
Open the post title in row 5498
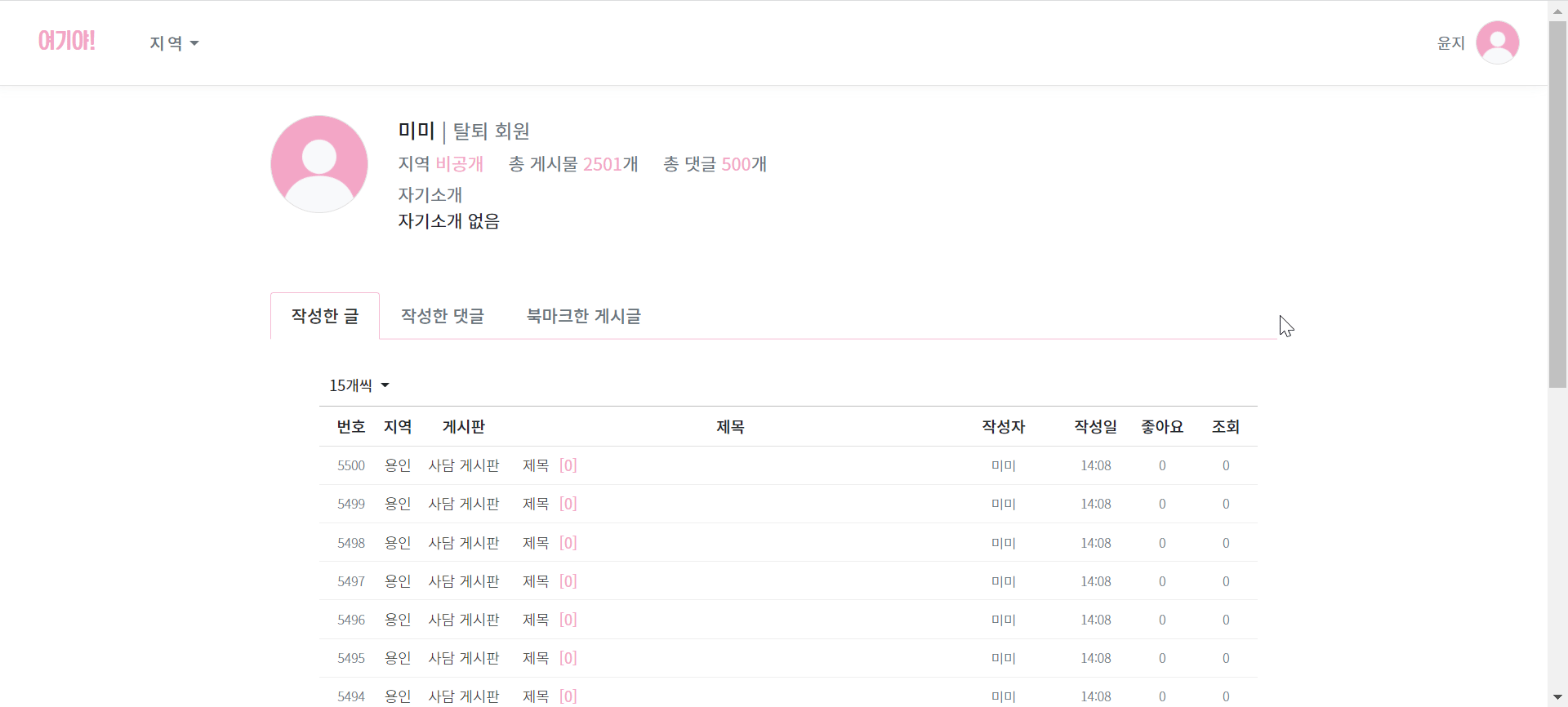tap(536, 543)
